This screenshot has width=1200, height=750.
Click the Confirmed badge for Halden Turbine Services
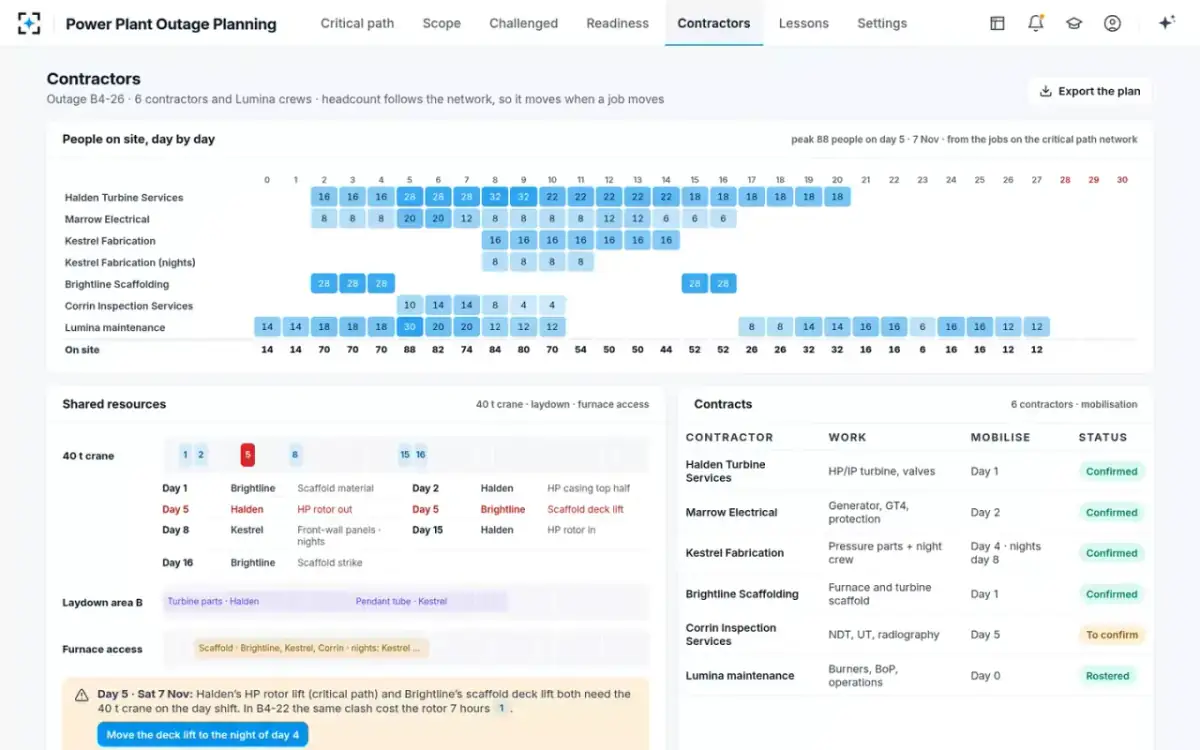point(1112,471)
